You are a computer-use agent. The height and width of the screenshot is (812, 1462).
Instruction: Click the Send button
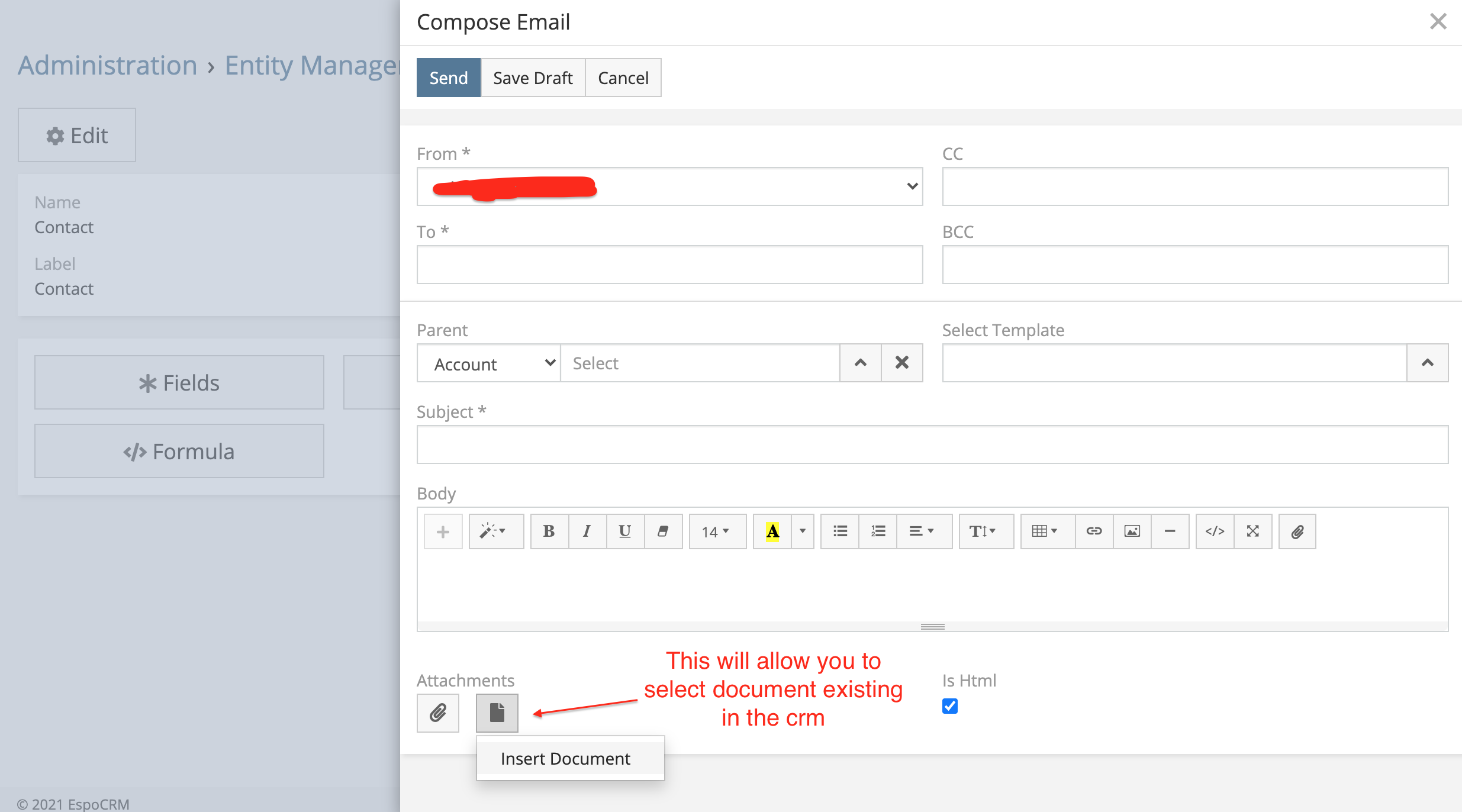click(x=448, y=78)
